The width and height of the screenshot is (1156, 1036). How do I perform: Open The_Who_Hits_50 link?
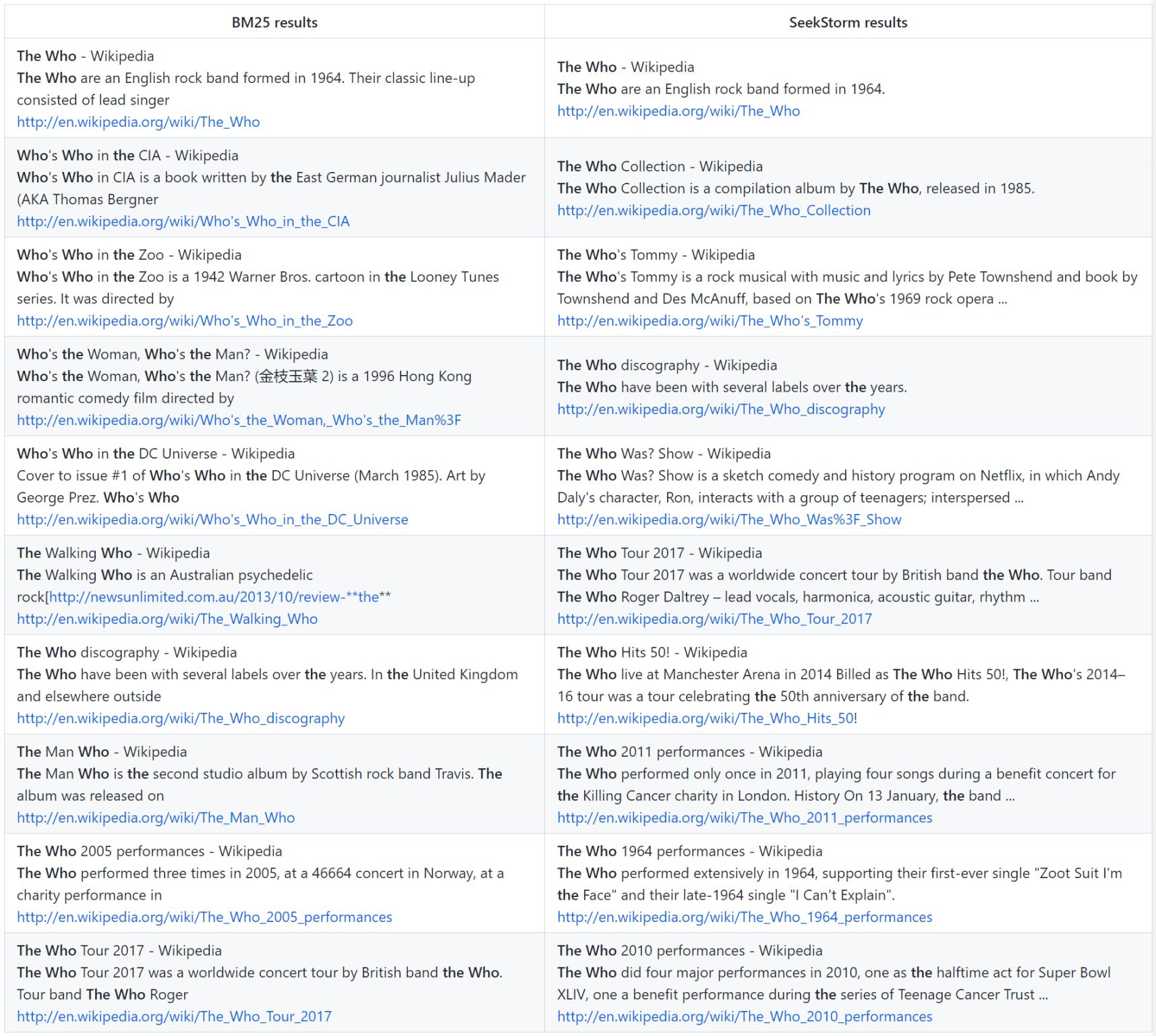(x=707, y=718)
